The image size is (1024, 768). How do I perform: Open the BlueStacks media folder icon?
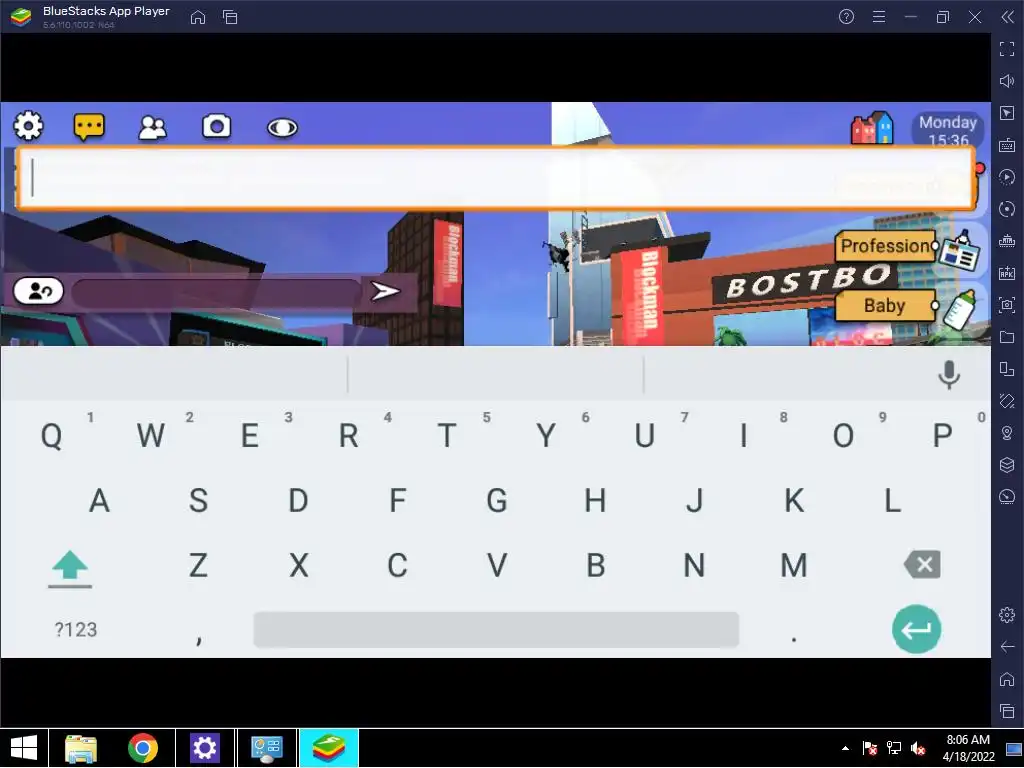tap(1007, 337)
